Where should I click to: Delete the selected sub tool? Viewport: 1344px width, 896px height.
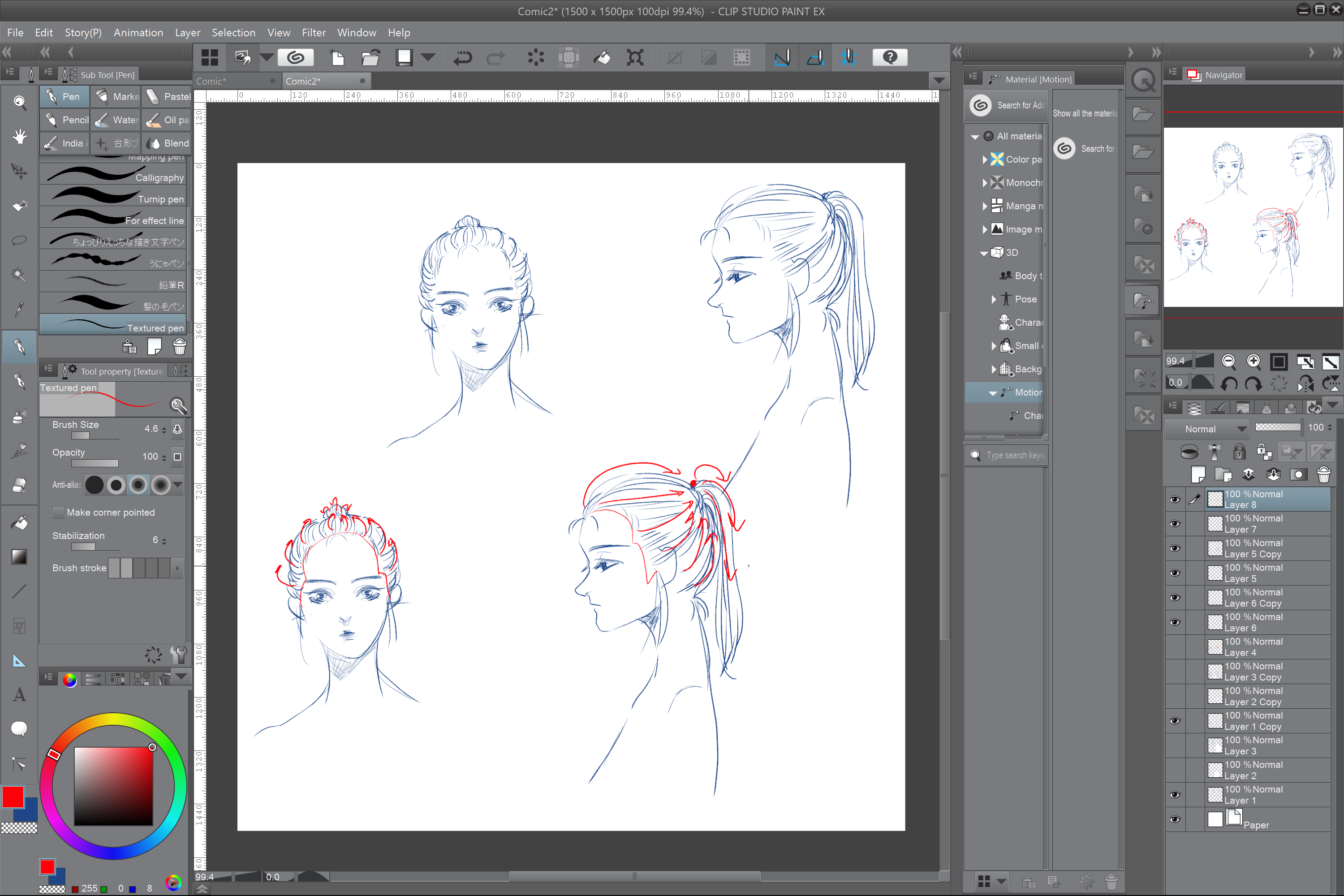pos(180,347)
